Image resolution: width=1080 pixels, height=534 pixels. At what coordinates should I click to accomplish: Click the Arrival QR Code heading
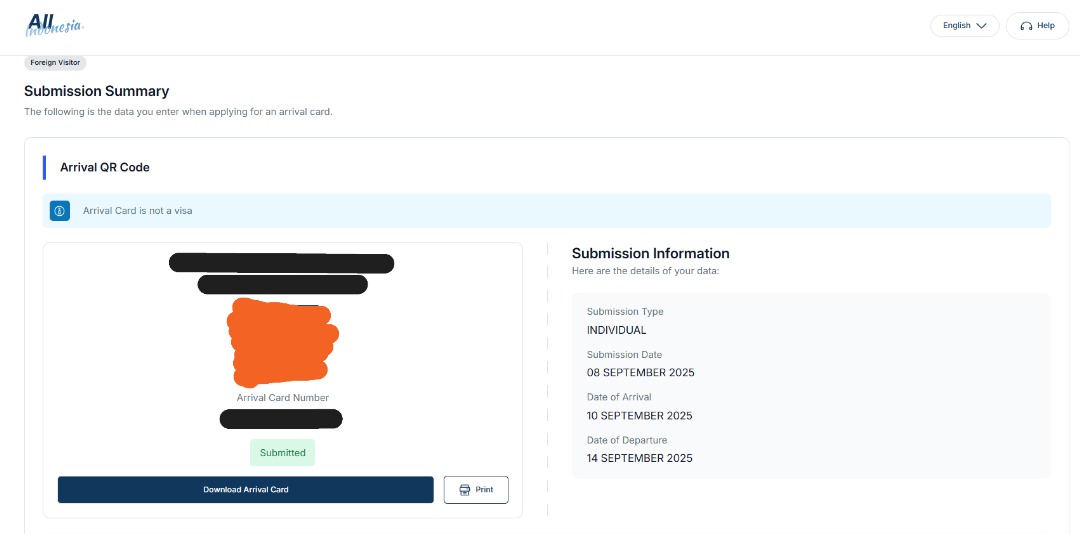tap(105, 167)
